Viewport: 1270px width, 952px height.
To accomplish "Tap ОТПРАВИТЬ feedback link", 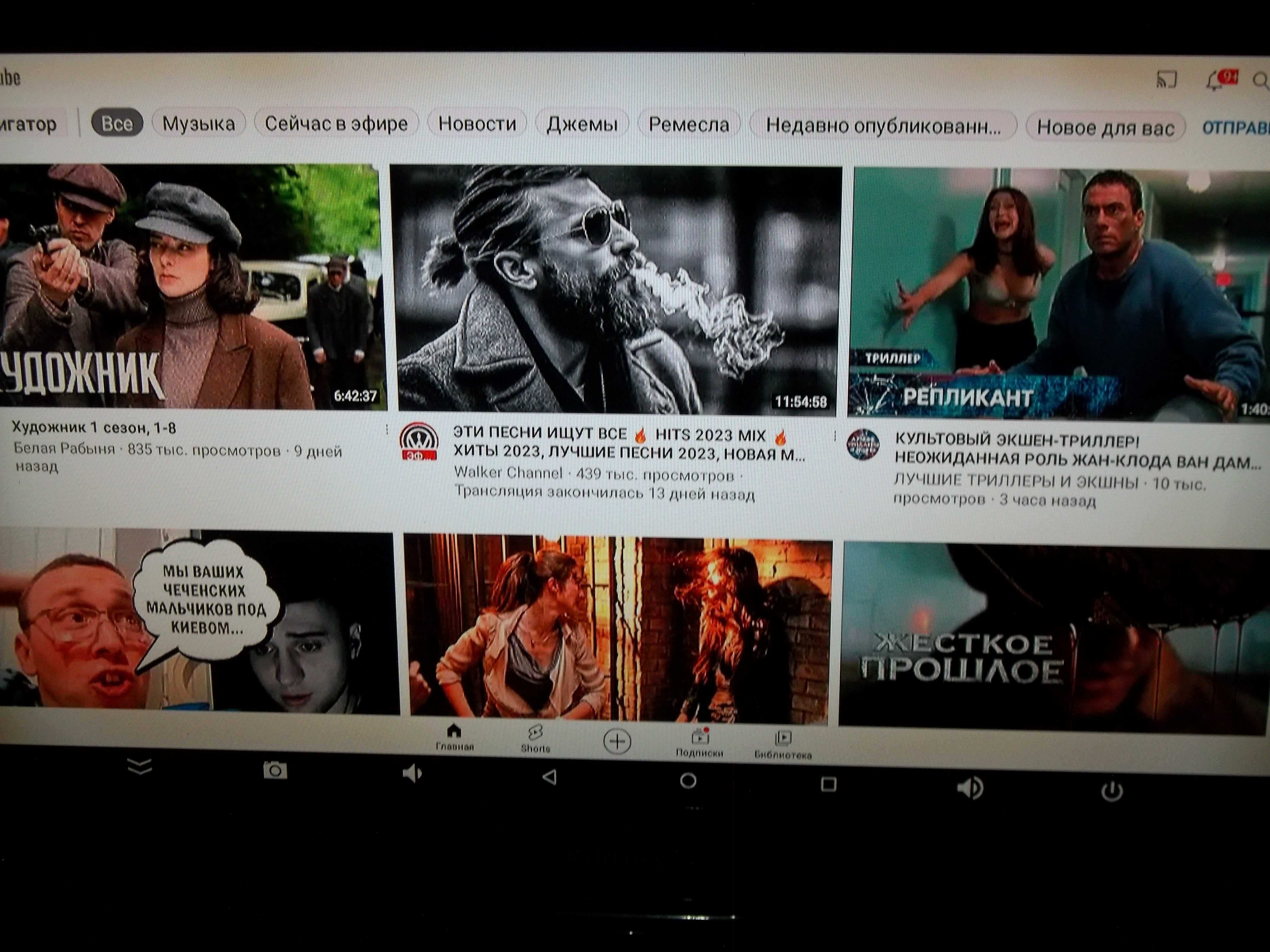I will tap(1236, 128).
